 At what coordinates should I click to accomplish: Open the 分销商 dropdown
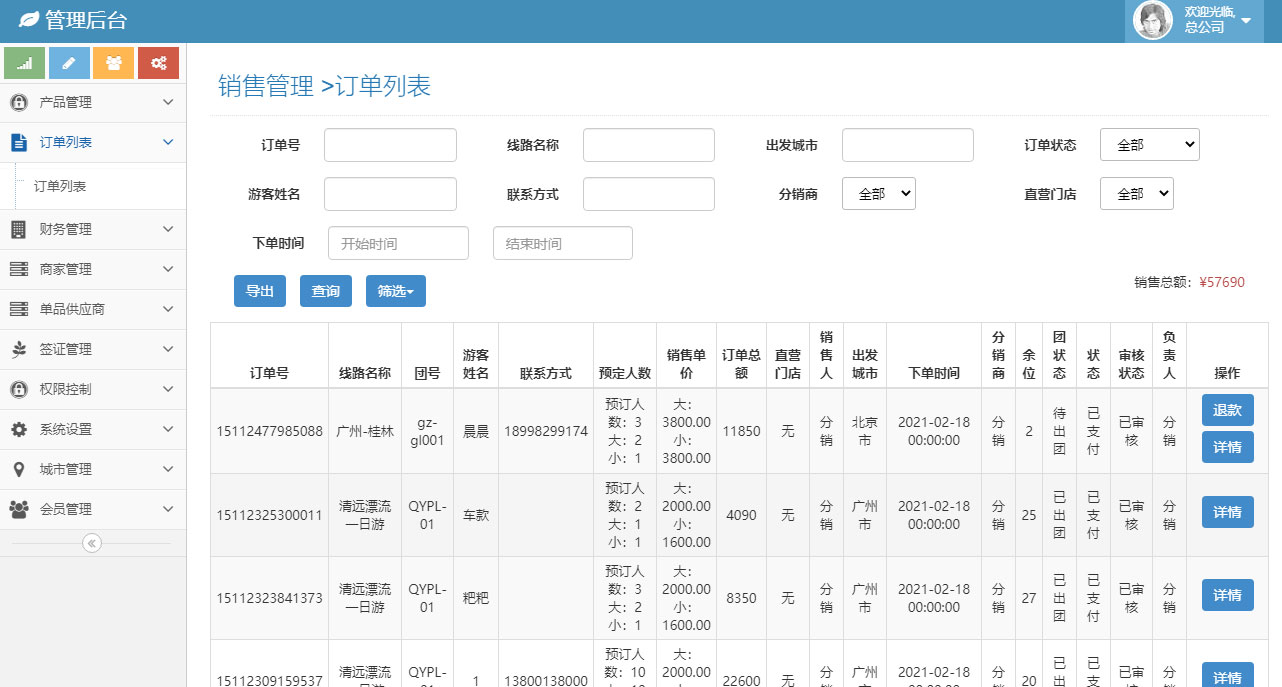(x=878, y=194)
